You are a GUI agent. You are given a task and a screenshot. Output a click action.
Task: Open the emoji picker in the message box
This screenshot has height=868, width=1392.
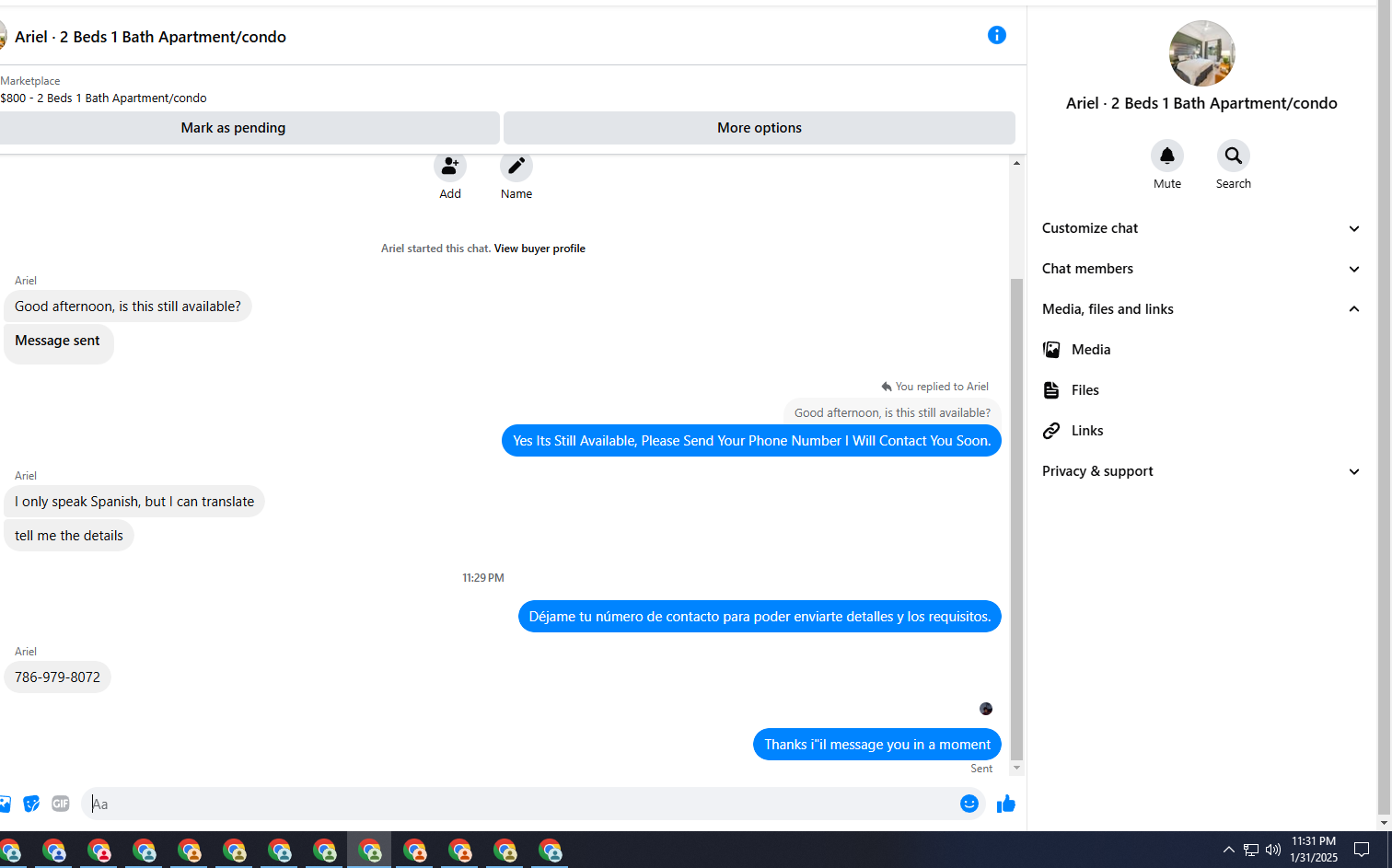[x=969, y=804]
